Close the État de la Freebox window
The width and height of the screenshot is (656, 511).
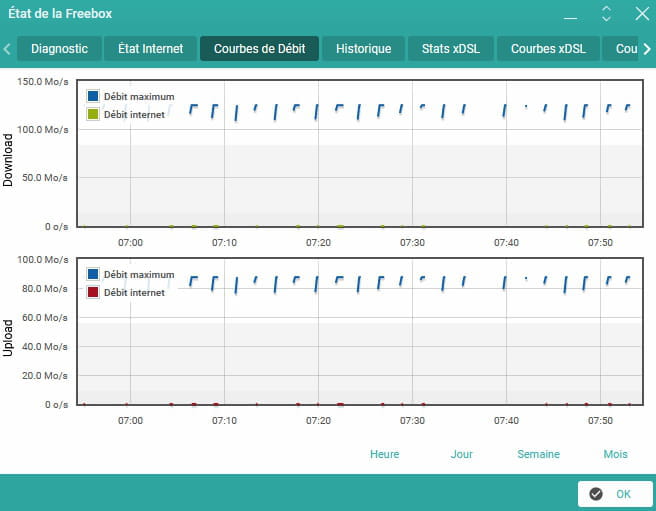pos(642,13)
